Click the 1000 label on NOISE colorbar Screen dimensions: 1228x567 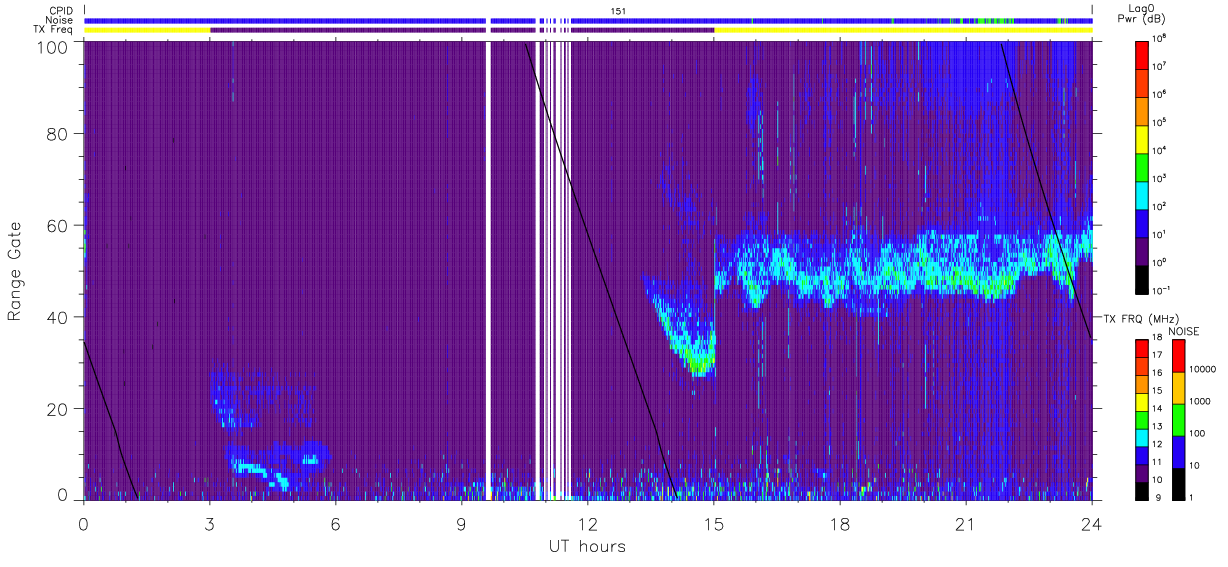[1201, 402]
